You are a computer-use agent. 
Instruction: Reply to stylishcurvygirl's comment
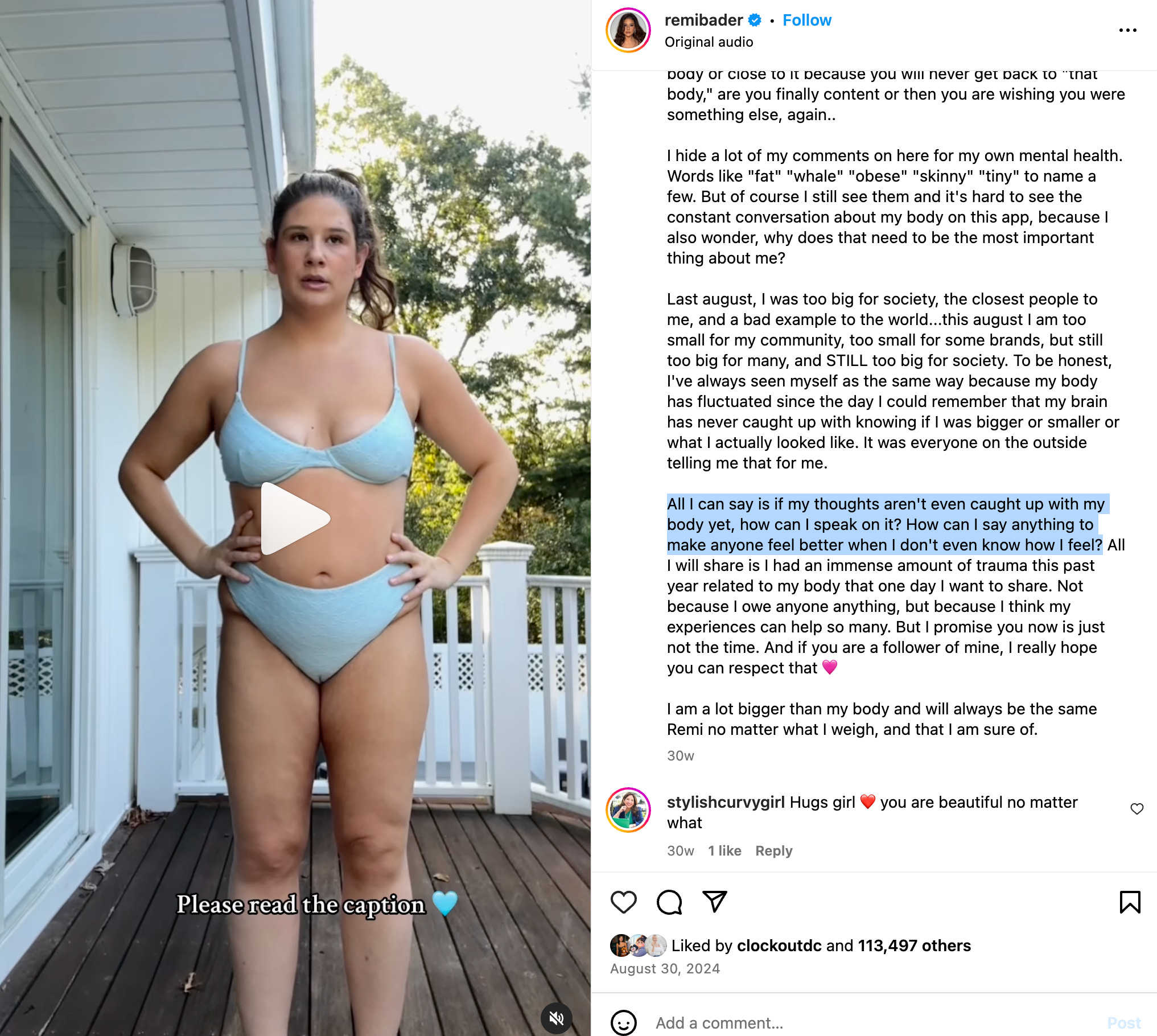(x=773, y=850)
